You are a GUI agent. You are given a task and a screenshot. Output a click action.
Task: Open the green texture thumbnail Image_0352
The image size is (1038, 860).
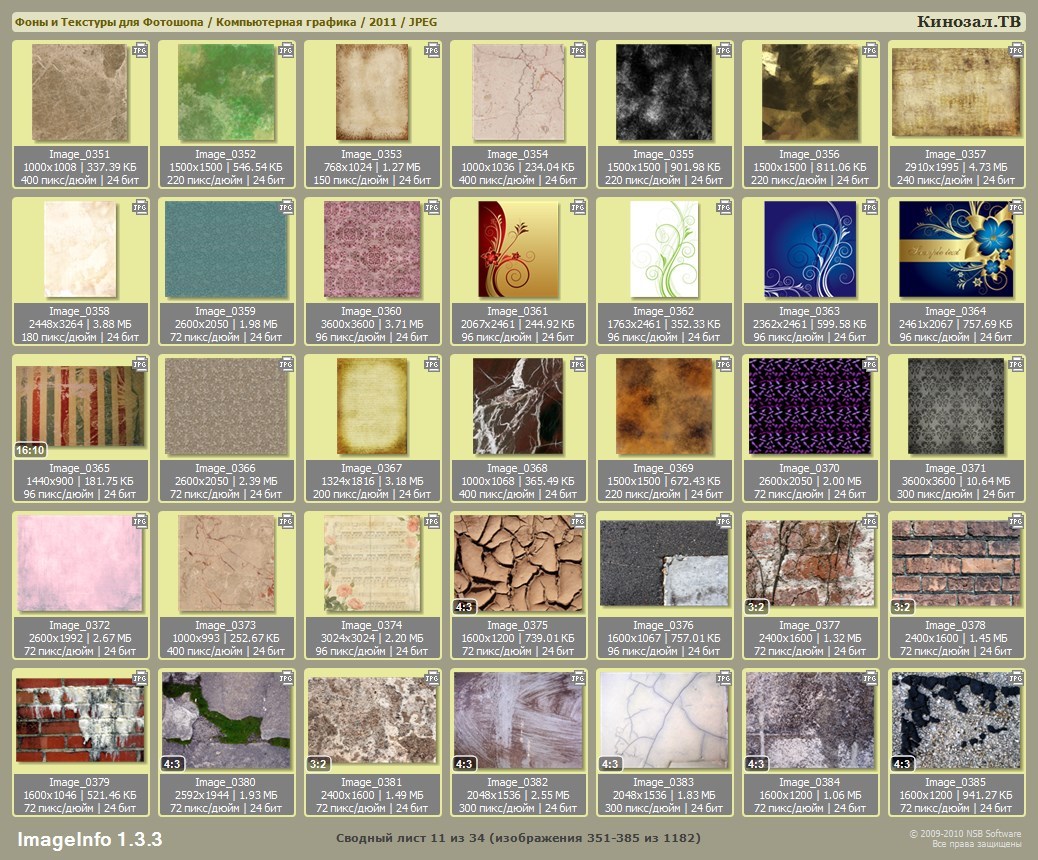click(226, 92)
